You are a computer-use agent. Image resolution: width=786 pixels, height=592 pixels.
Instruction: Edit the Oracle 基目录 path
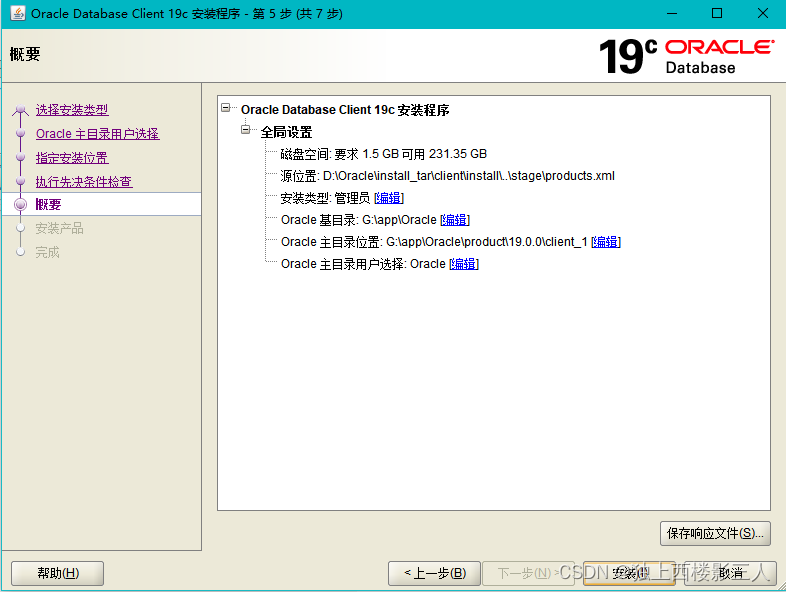coord(455,220)
